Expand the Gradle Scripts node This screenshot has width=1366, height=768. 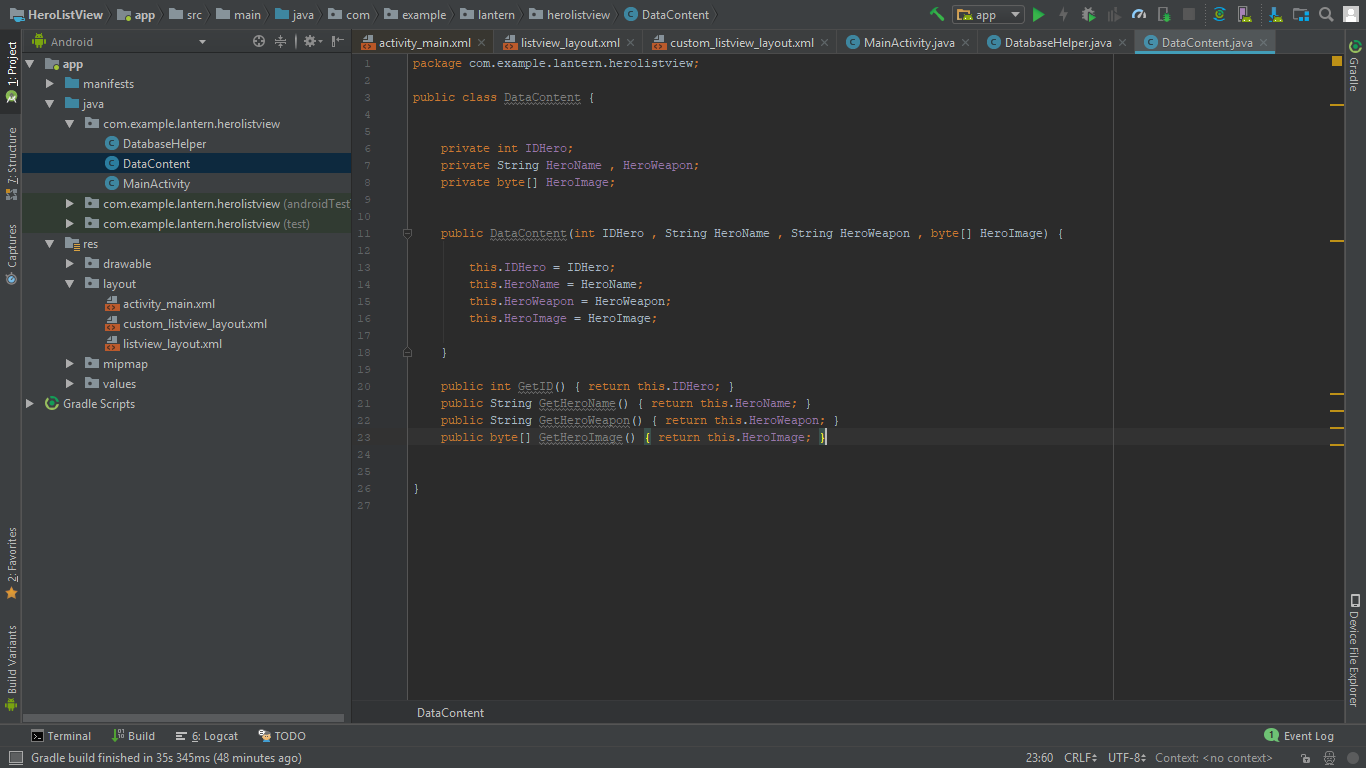[x=30, y=404]
